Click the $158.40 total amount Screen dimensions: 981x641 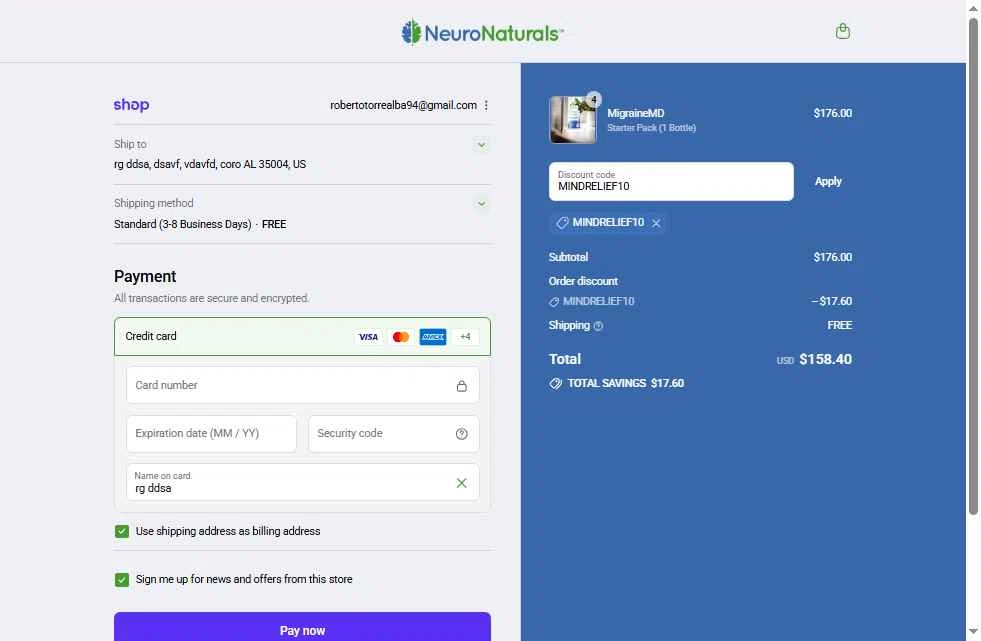(825, 360)
